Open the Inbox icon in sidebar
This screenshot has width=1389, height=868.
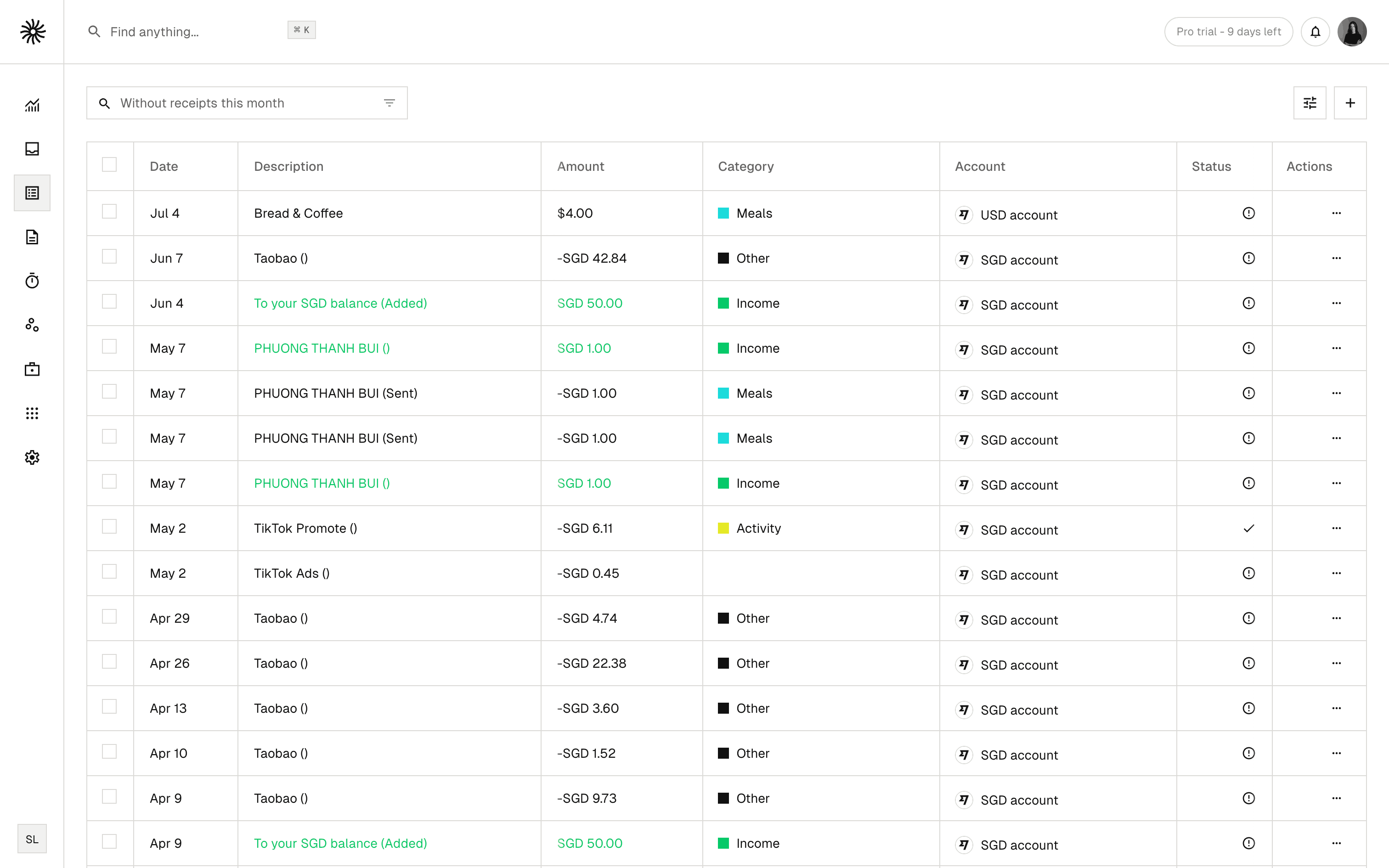pyautogui.click(x=32, y=149)
